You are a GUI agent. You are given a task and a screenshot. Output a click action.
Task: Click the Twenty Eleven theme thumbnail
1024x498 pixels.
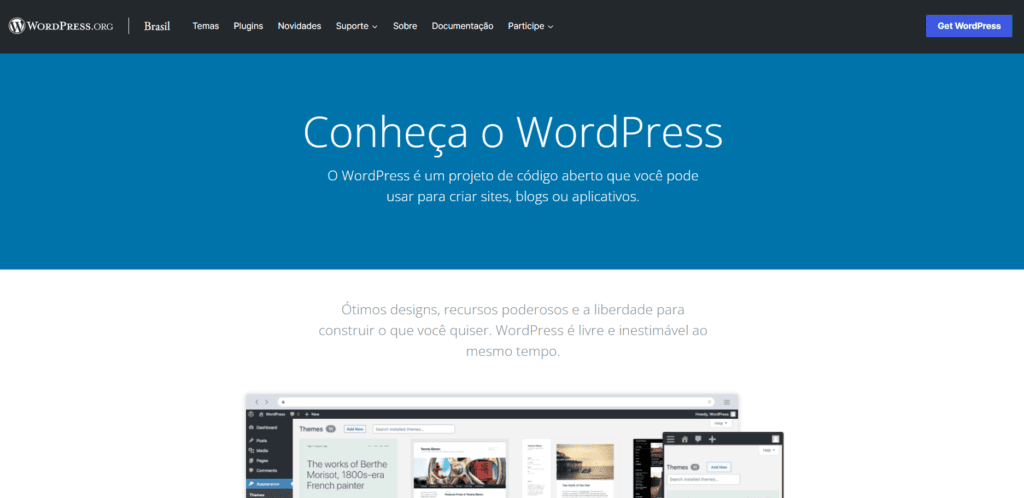(460, 468)
